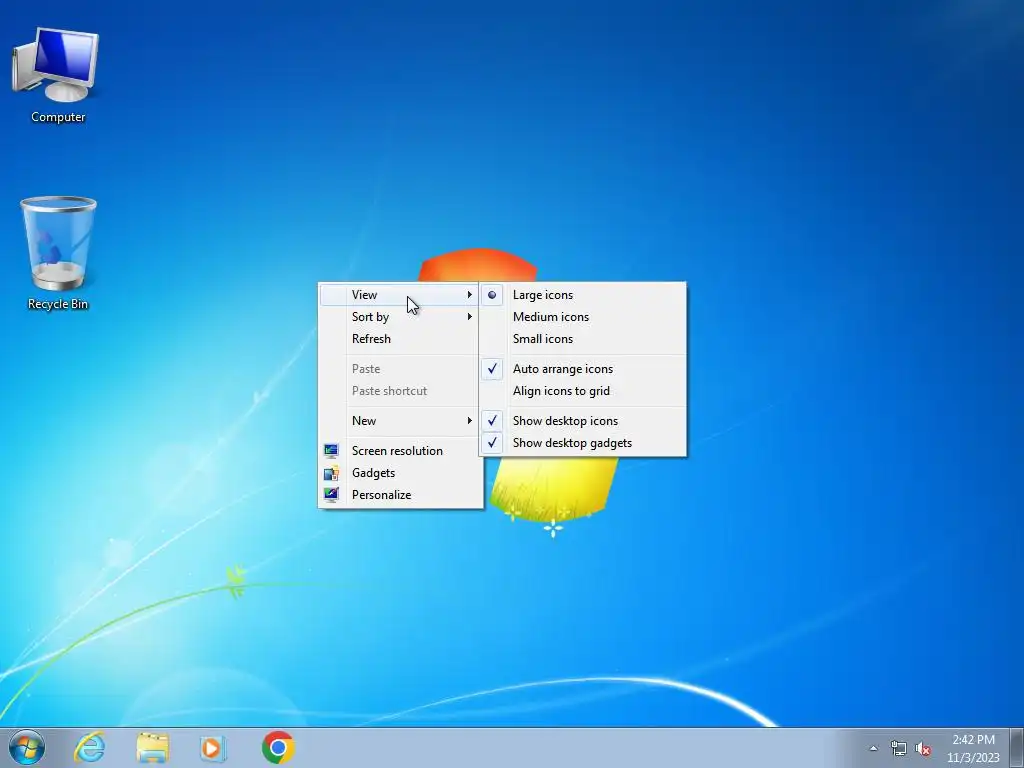Open Personalize from the context menu
Image resolution: width=1024 pixels, height=768 pixels.
[x=401, y=495]
